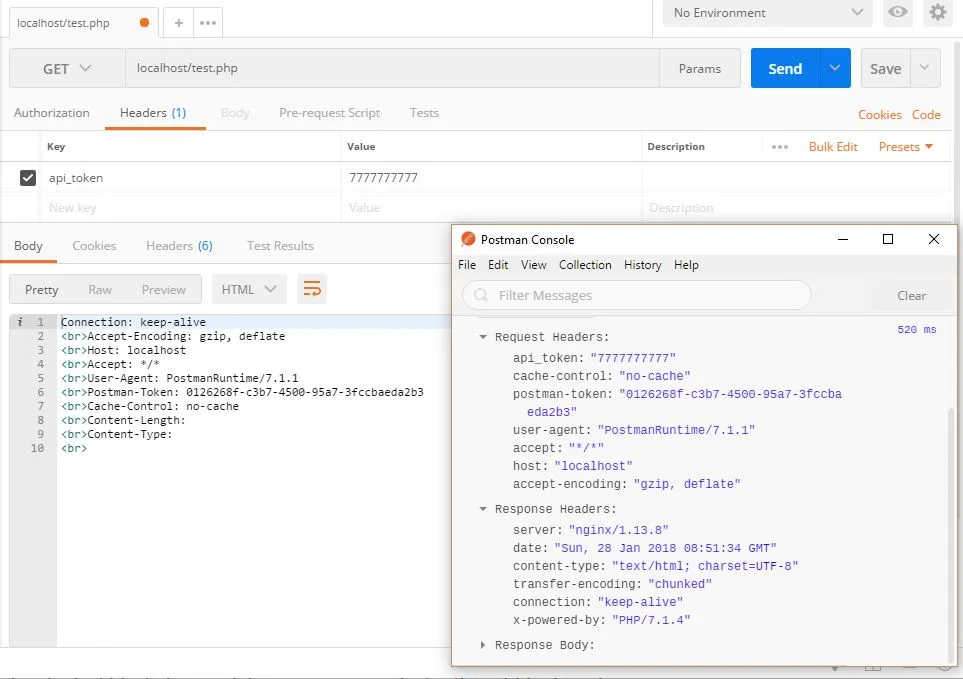Click the Params button
This screenshot has width=963, height=679.
[700, 68]
